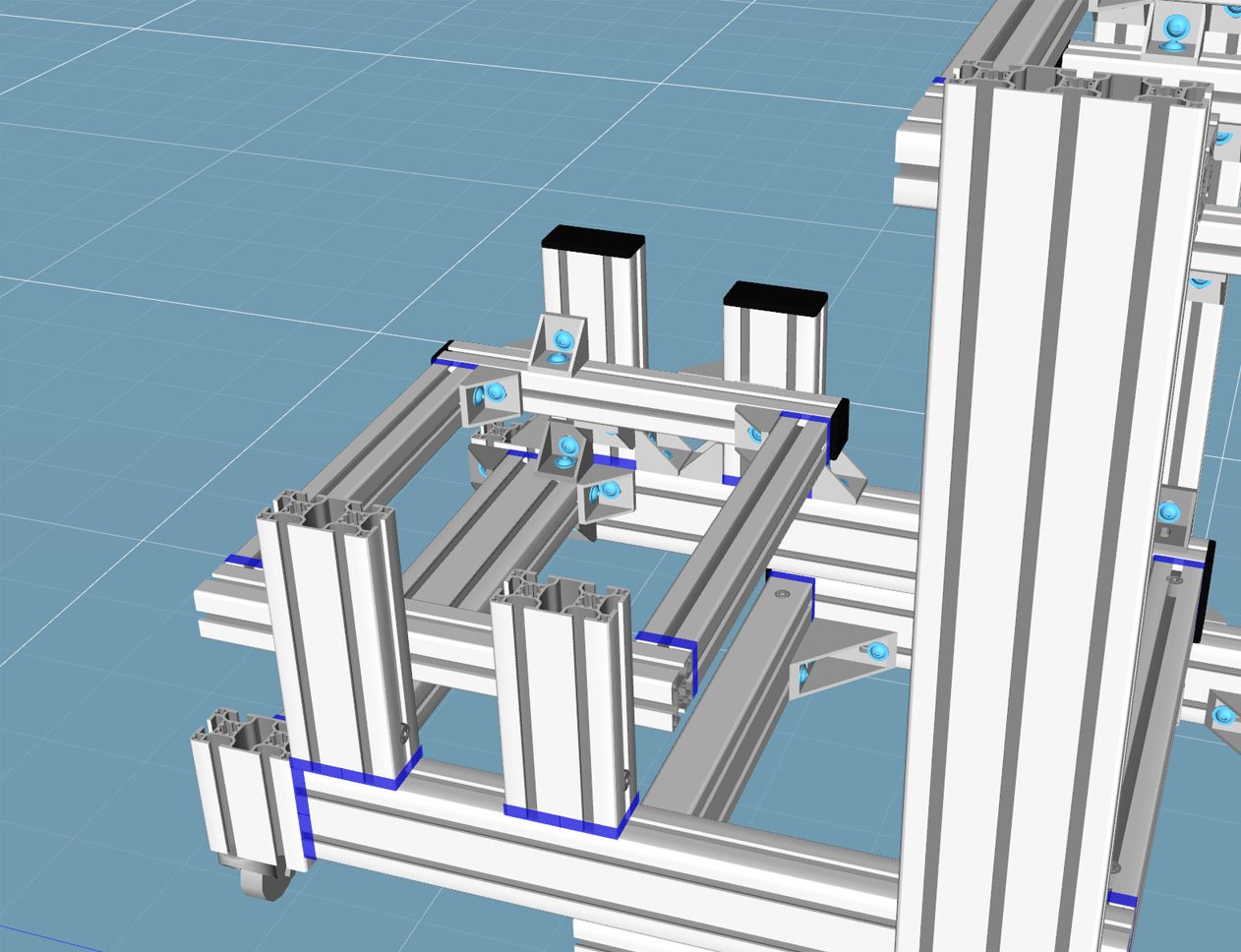Click the blue connector sphere on the topmost rear bracket
The width and height of the screenshot is (1241, 952).
pos(562,340)
